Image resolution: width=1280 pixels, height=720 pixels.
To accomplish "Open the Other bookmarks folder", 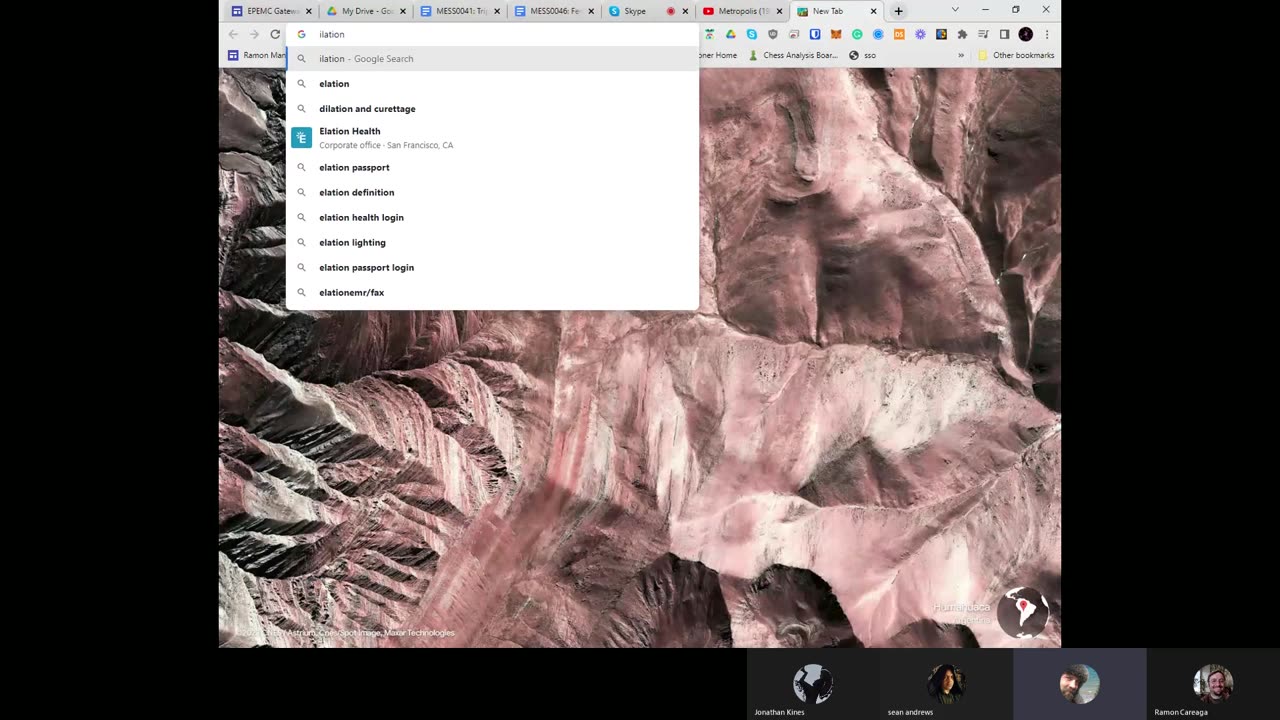I will [x=1016, y=55].
